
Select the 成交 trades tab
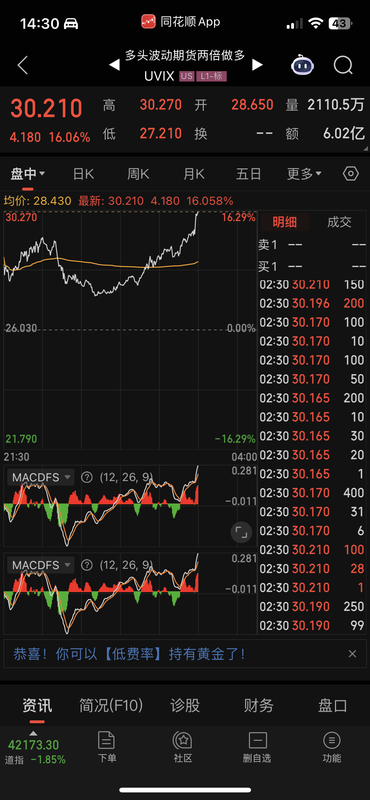click(339, 222)
